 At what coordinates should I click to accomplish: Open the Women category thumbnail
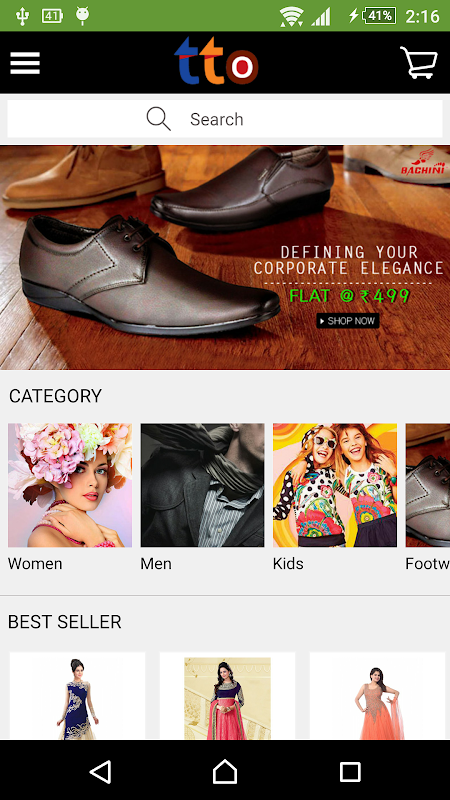pyautogui.click(x=70, y=485)
